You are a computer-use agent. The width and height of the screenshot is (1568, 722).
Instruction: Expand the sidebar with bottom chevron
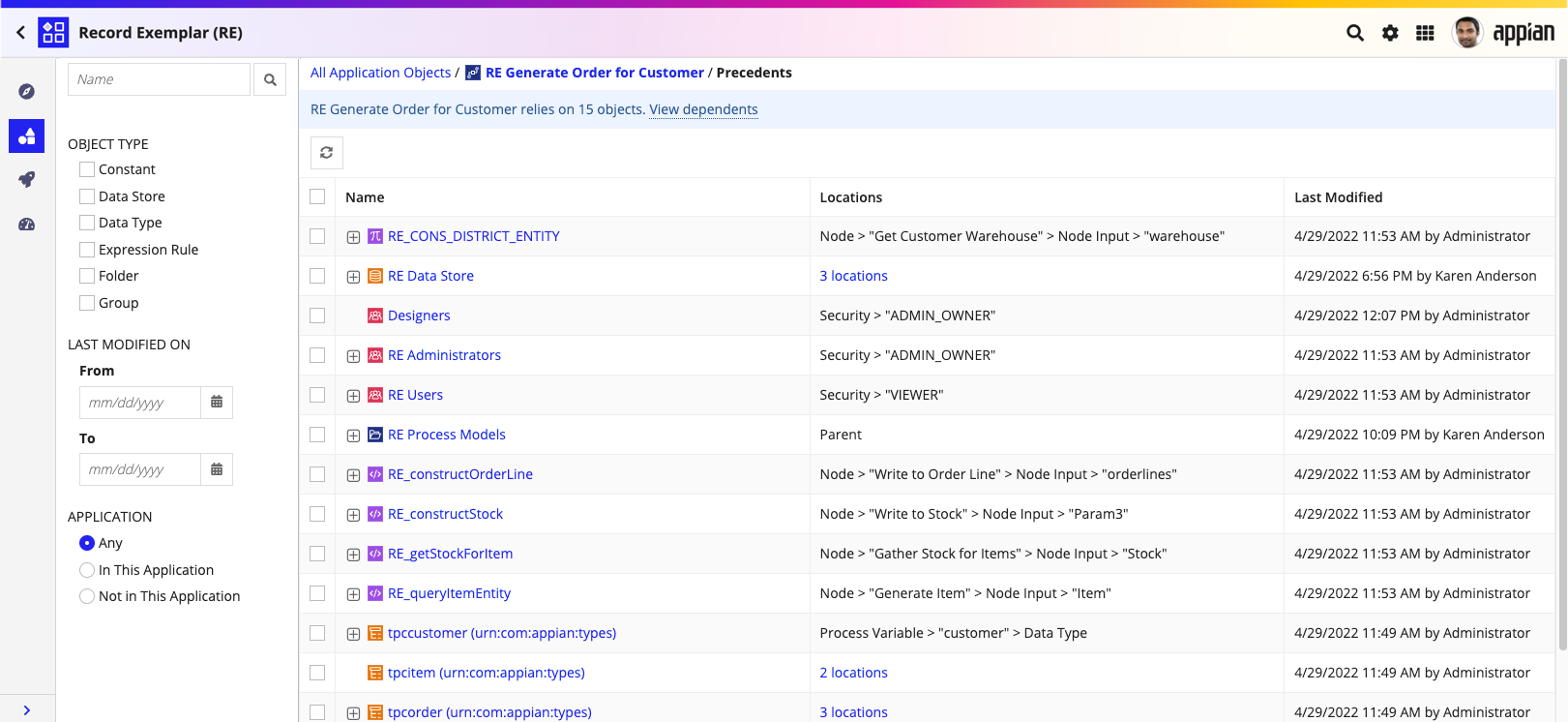[x=27, y=710]
